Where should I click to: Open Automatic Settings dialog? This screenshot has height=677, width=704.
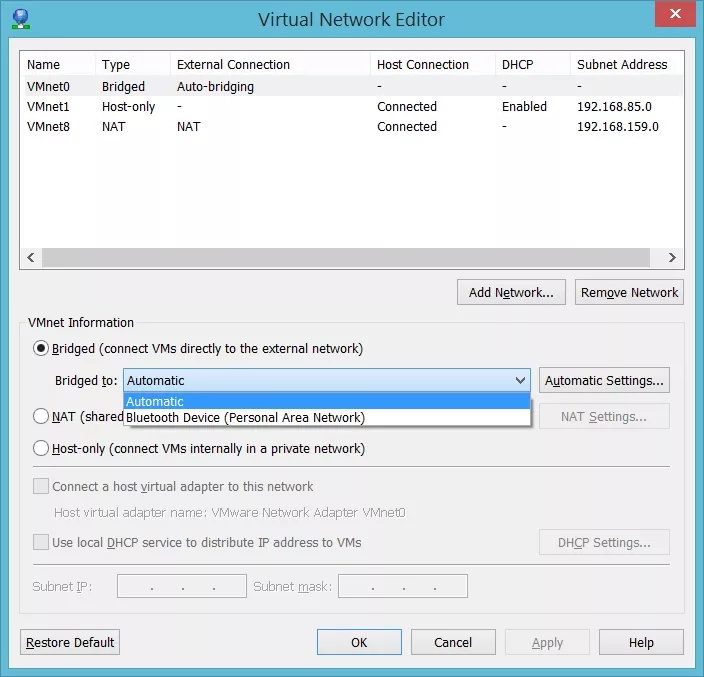[x=604, y=380]
